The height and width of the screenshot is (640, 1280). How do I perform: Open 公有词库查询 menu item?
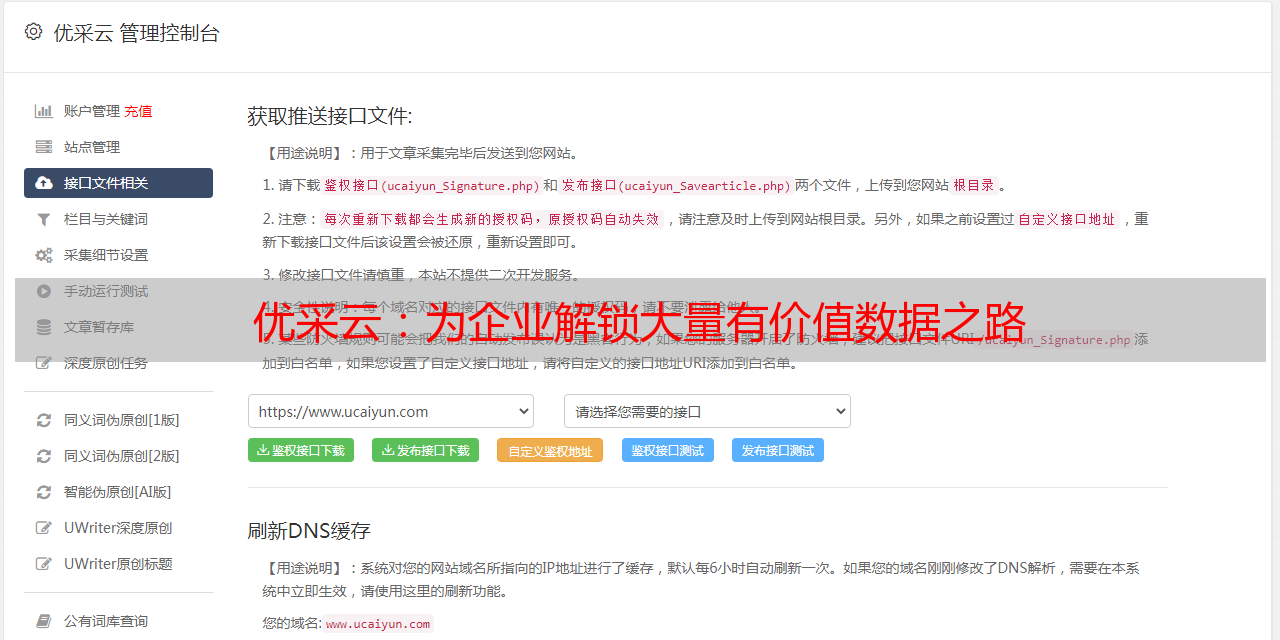[118, 621]
